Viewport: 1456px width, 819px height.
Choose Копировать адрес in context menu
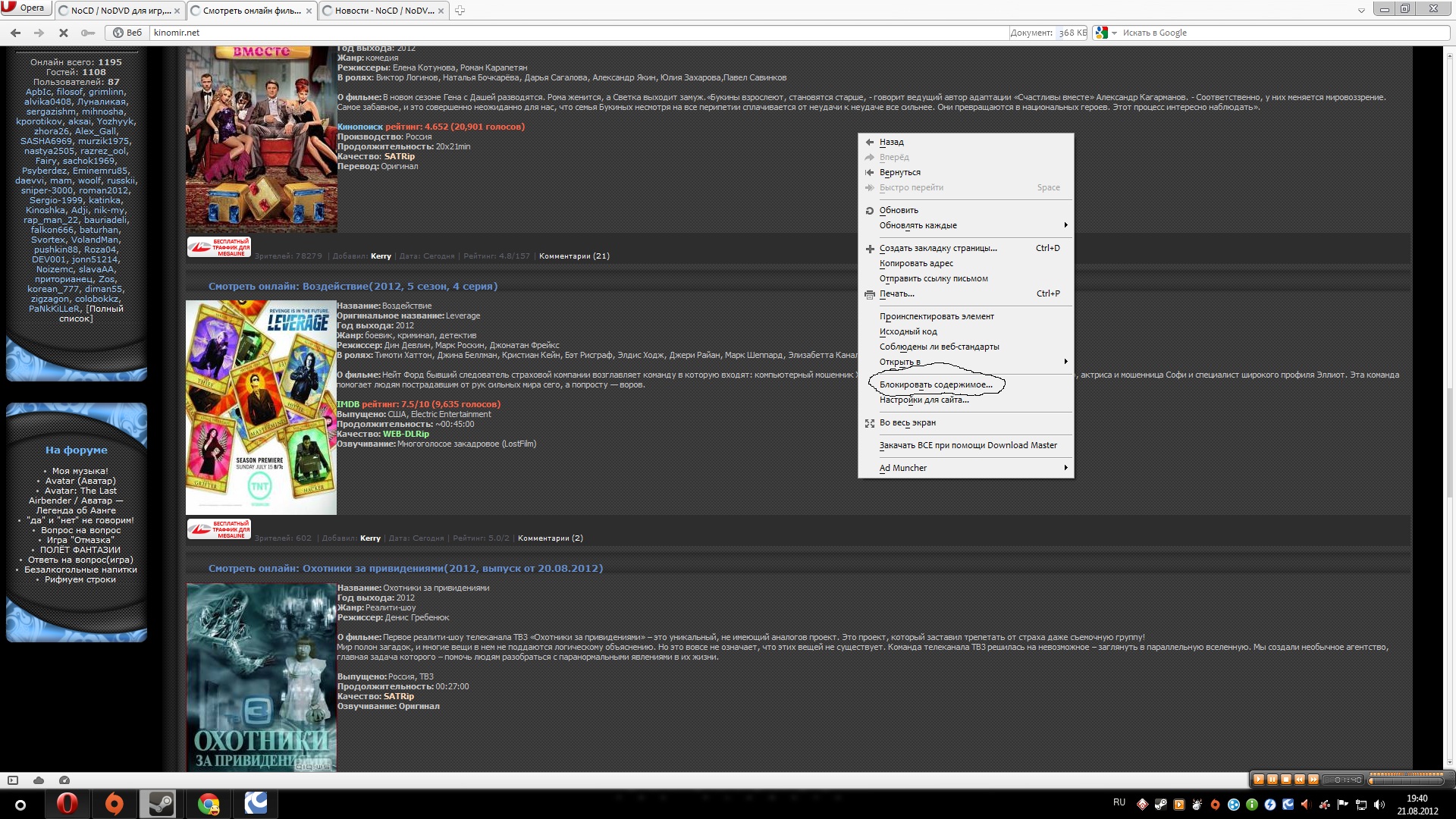tap(966, 263)
